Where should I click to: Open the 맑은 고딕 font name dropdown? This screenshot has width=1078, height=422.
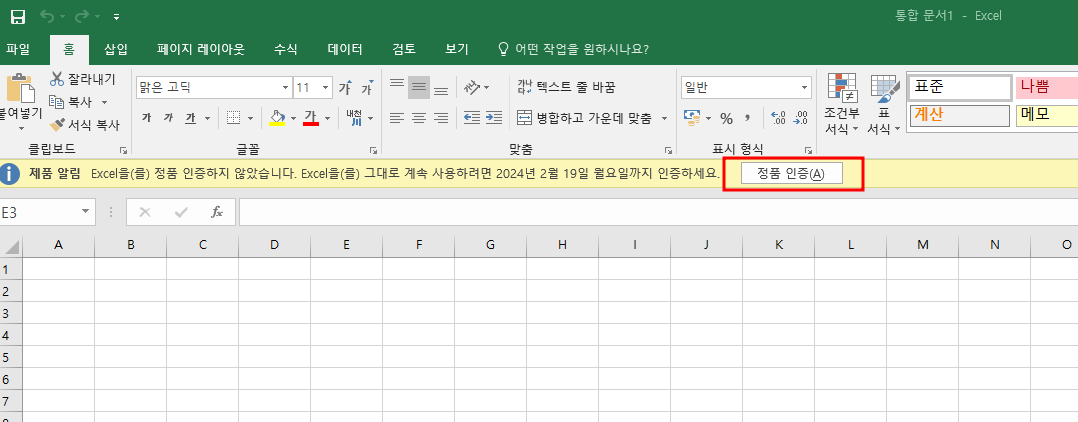coord(286,88)
